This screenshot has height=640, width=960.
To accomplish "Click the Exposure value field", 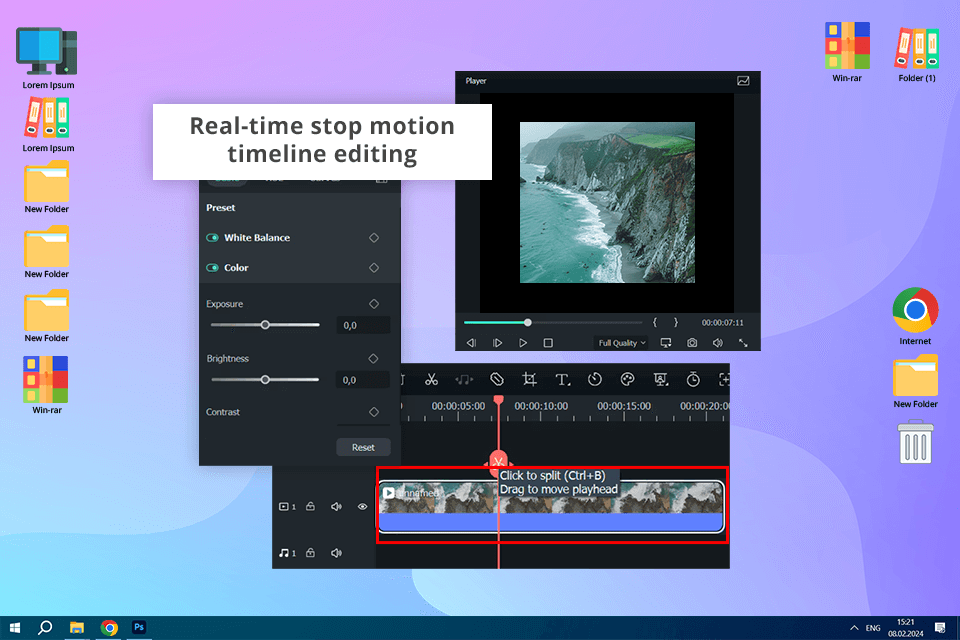I will pos(363,325).
